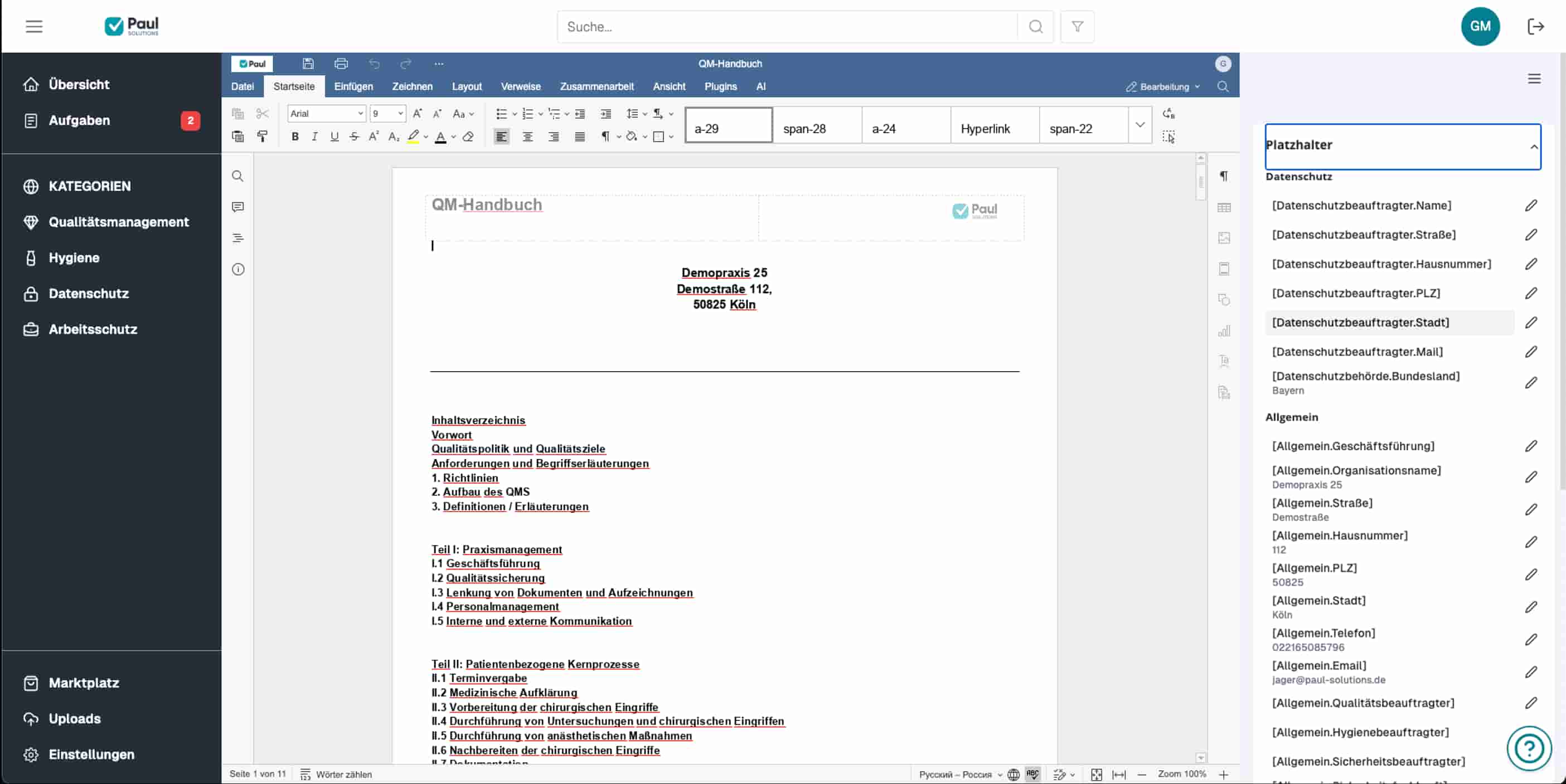1566x784 pixels.
Task: Collapse the Platzhalter panel
Action: 1533,147
